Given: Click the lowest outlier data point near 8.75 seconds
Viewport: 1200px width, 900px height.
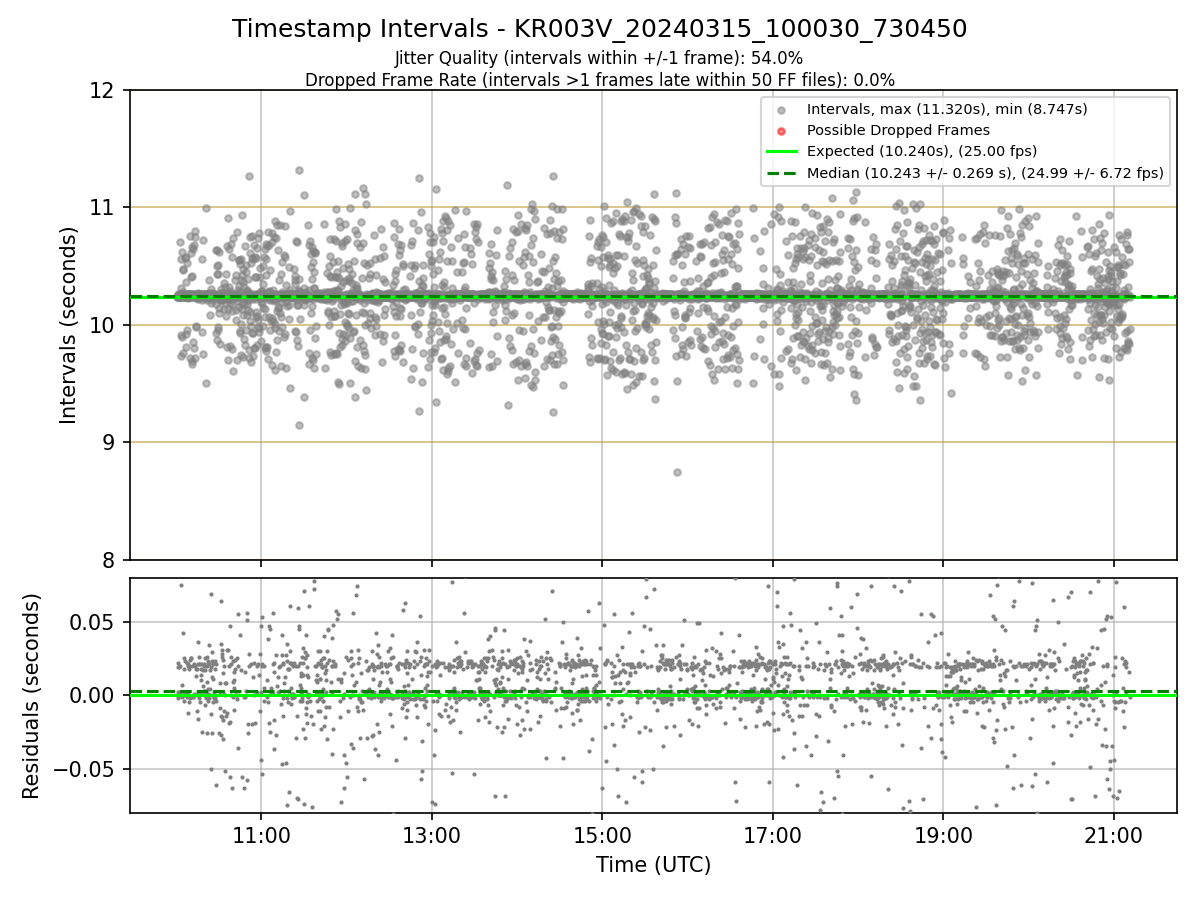Looking at the screenshot, I should point(677,472).
